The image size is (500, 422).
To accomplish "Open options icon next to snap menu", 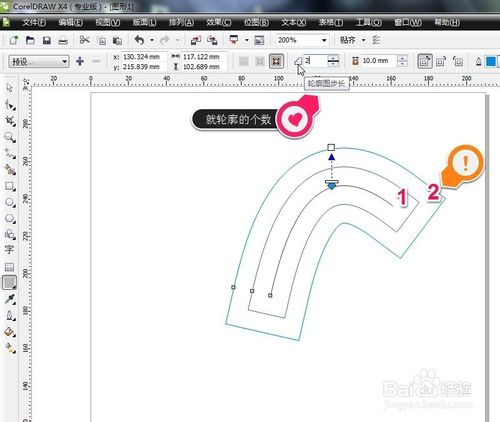I will click(x=376, y=40).
